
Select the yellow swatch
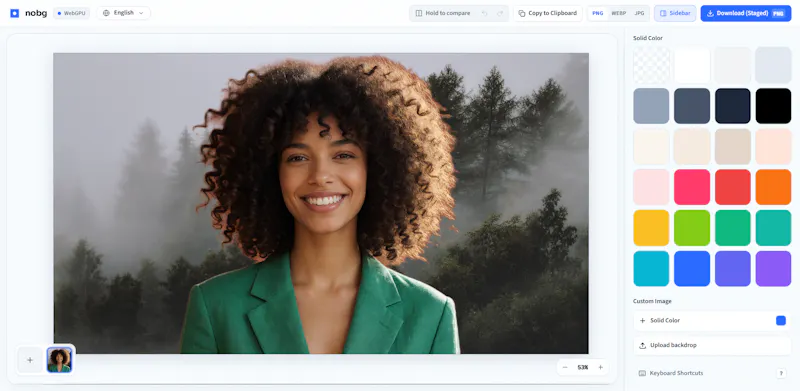tap(651, 228)
